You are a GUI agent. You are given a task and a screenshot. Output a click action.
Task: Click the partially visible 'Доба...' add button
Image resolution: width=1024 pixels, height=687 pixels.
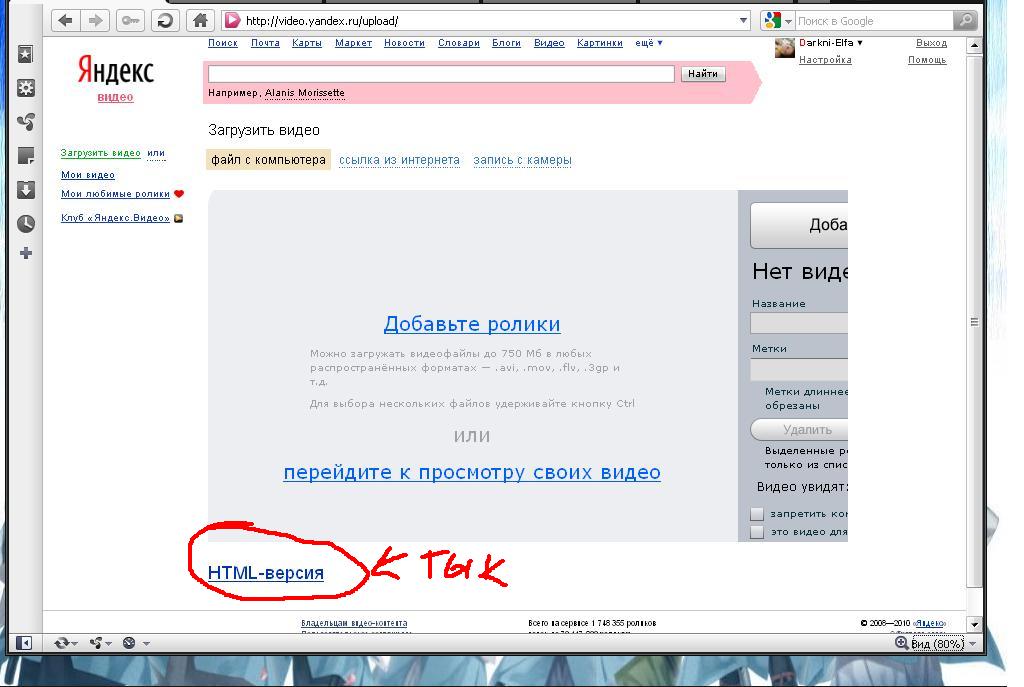click(799, 225)
